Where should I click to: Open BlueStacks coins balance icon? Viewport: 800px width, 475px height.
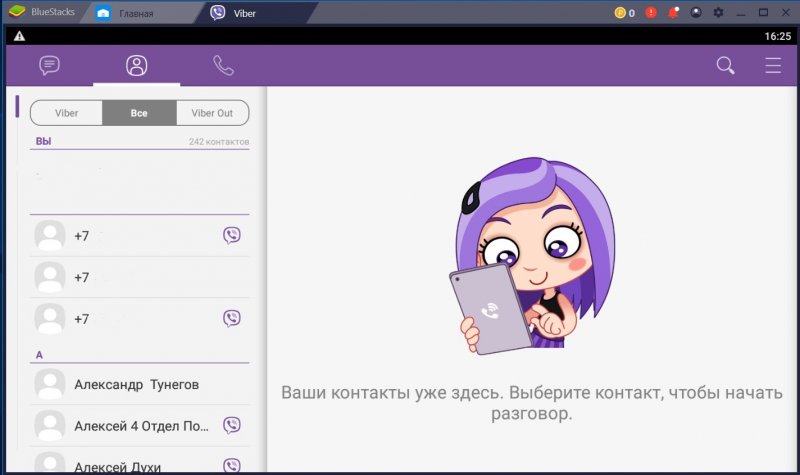point(624,13)
